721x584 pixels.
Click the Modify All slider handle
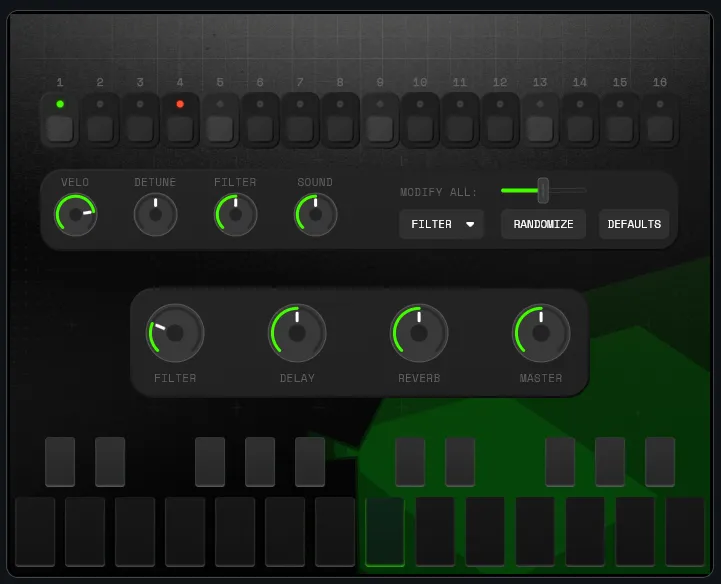pyautogui.click(x=543, y=190)
